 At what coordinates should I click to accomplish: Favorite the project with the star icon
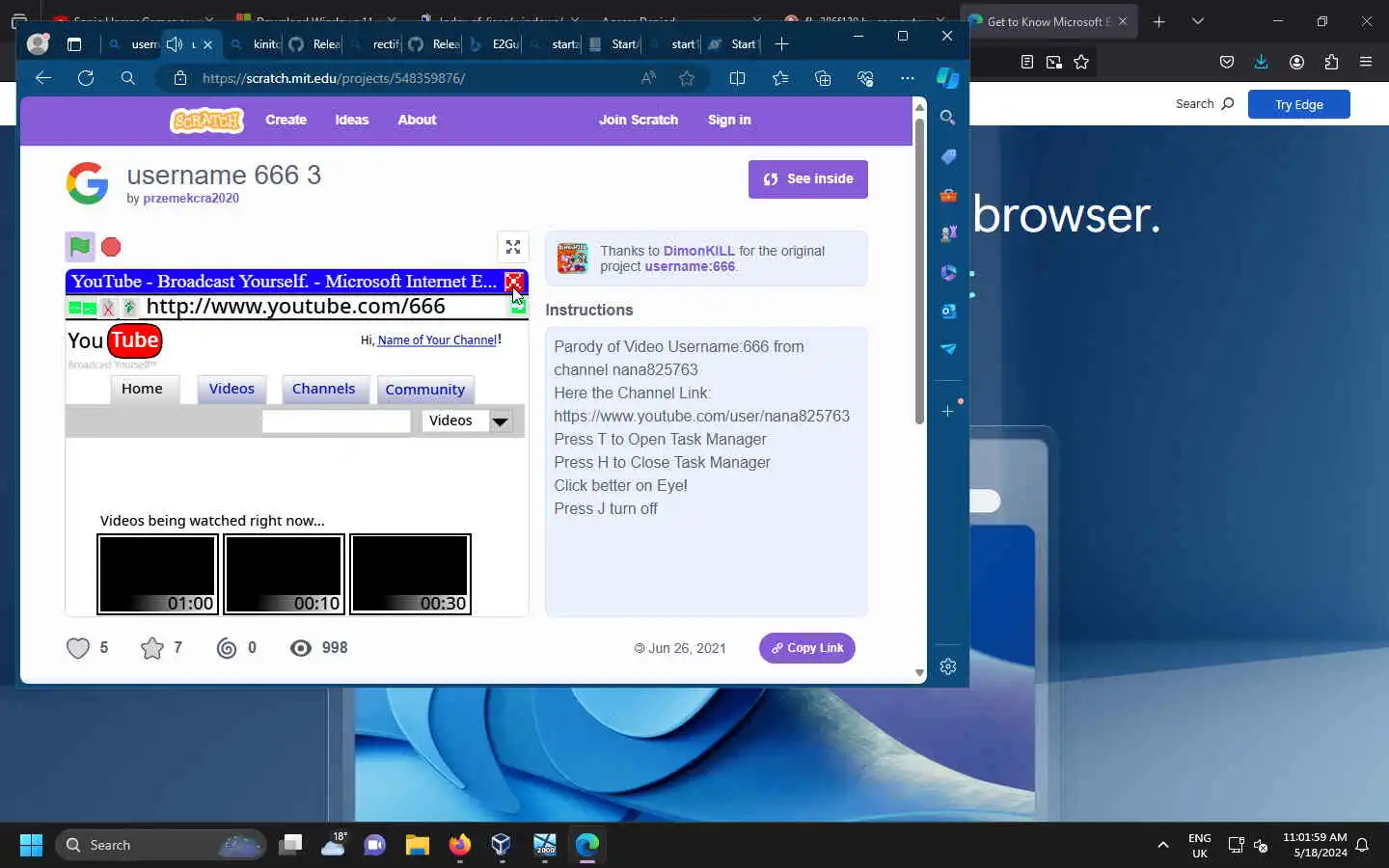pyautogui.click(x=152, y=648)
